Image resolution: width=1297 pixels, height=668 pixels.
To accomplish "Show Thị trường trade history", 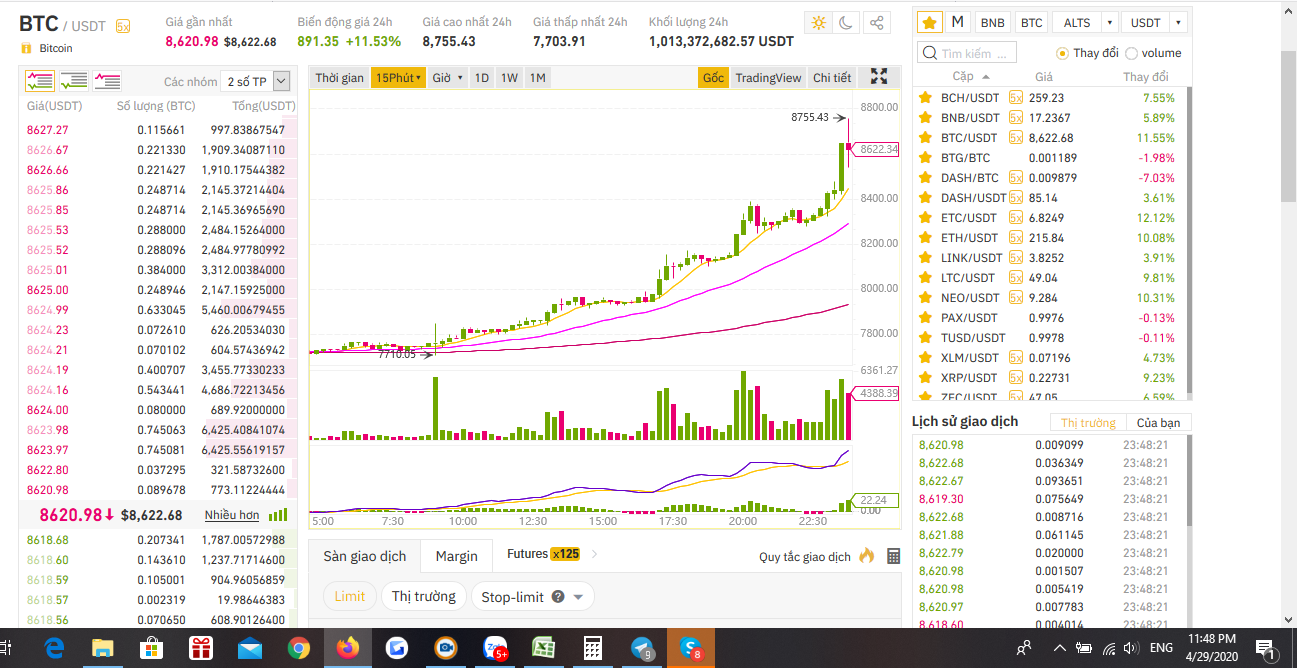I will (x=1088, y=422).
